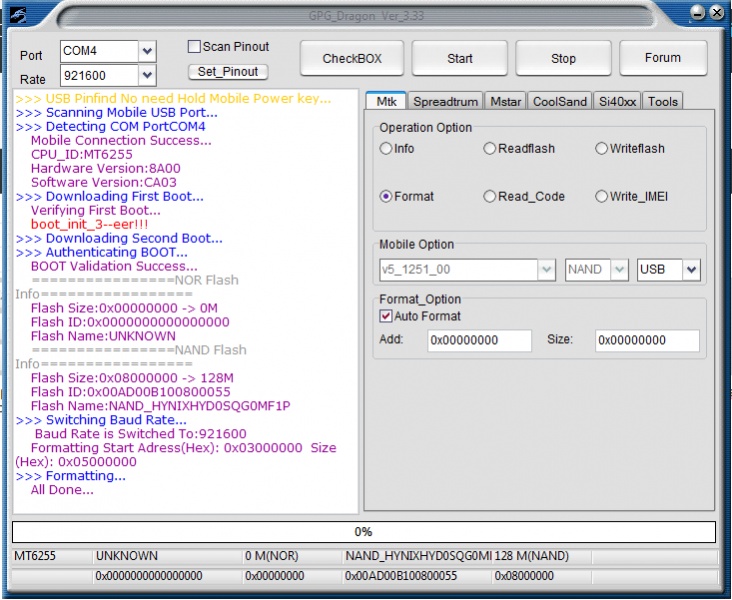Minimize the GPG_Dragon window
The width and height of the screenshot is (732, 600).
tap(697, 13)
